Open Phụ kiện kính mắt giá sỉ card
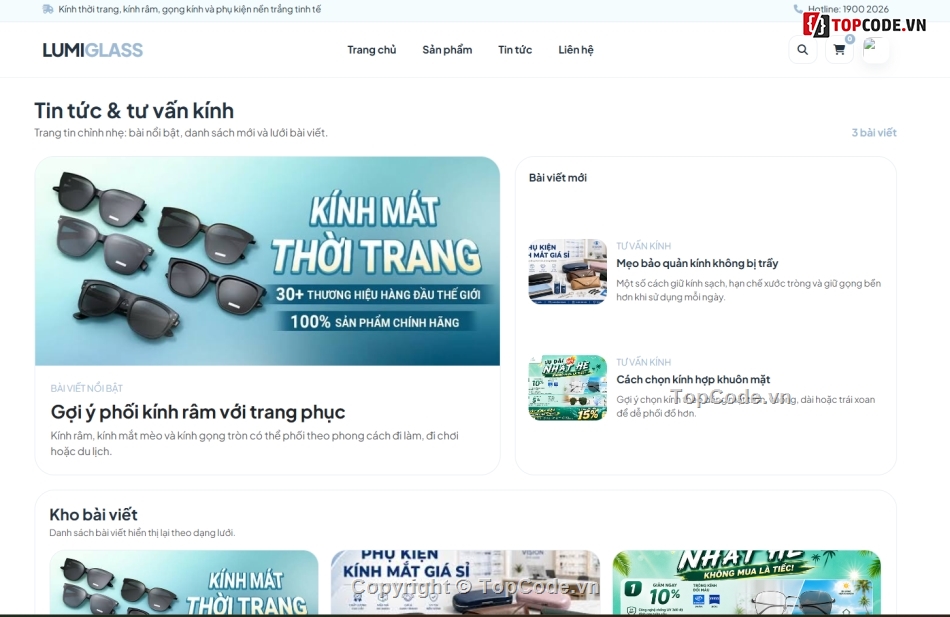 [x=465, y=582]
